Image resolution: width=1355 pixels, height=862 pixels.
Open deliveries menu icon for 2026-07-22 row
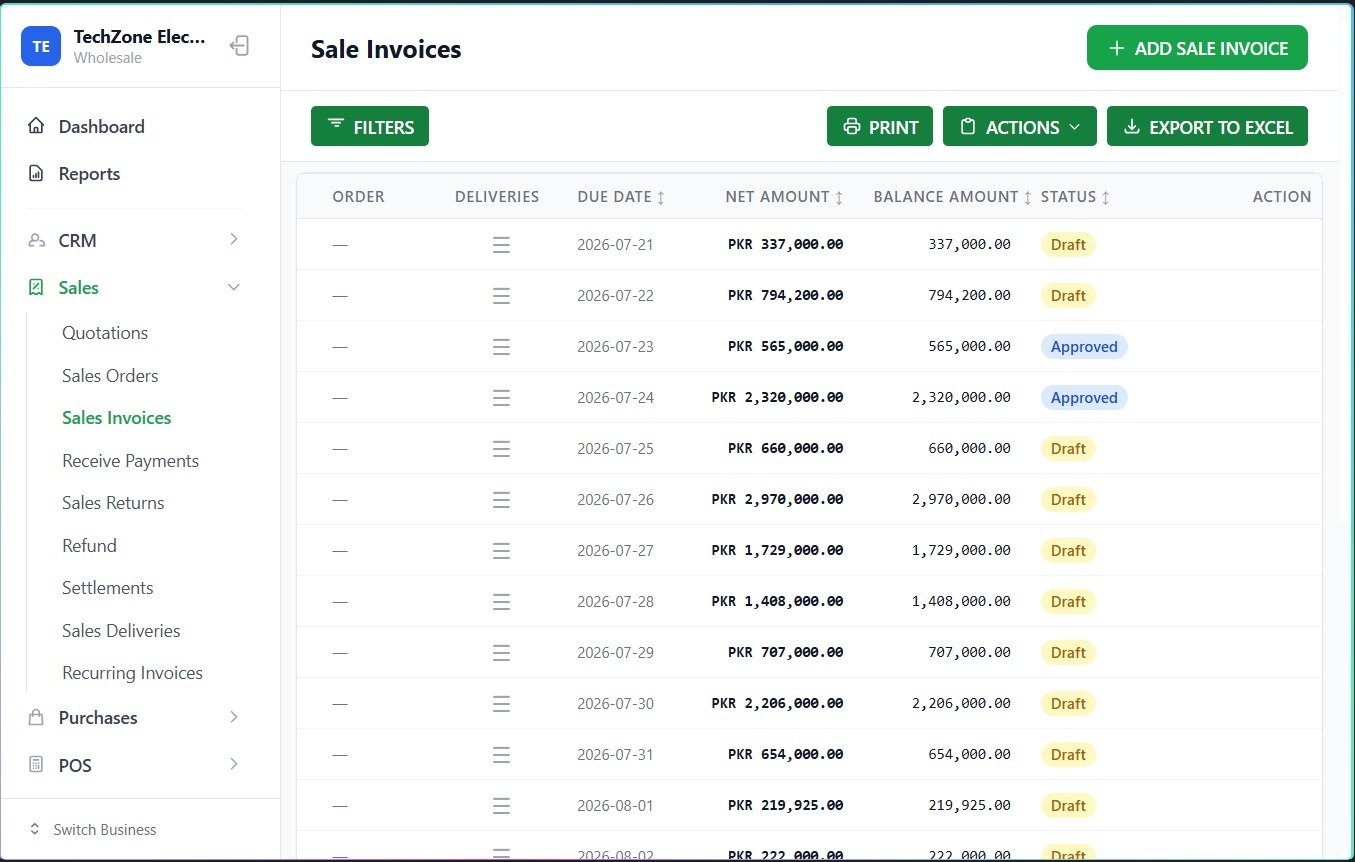(501, 296)
